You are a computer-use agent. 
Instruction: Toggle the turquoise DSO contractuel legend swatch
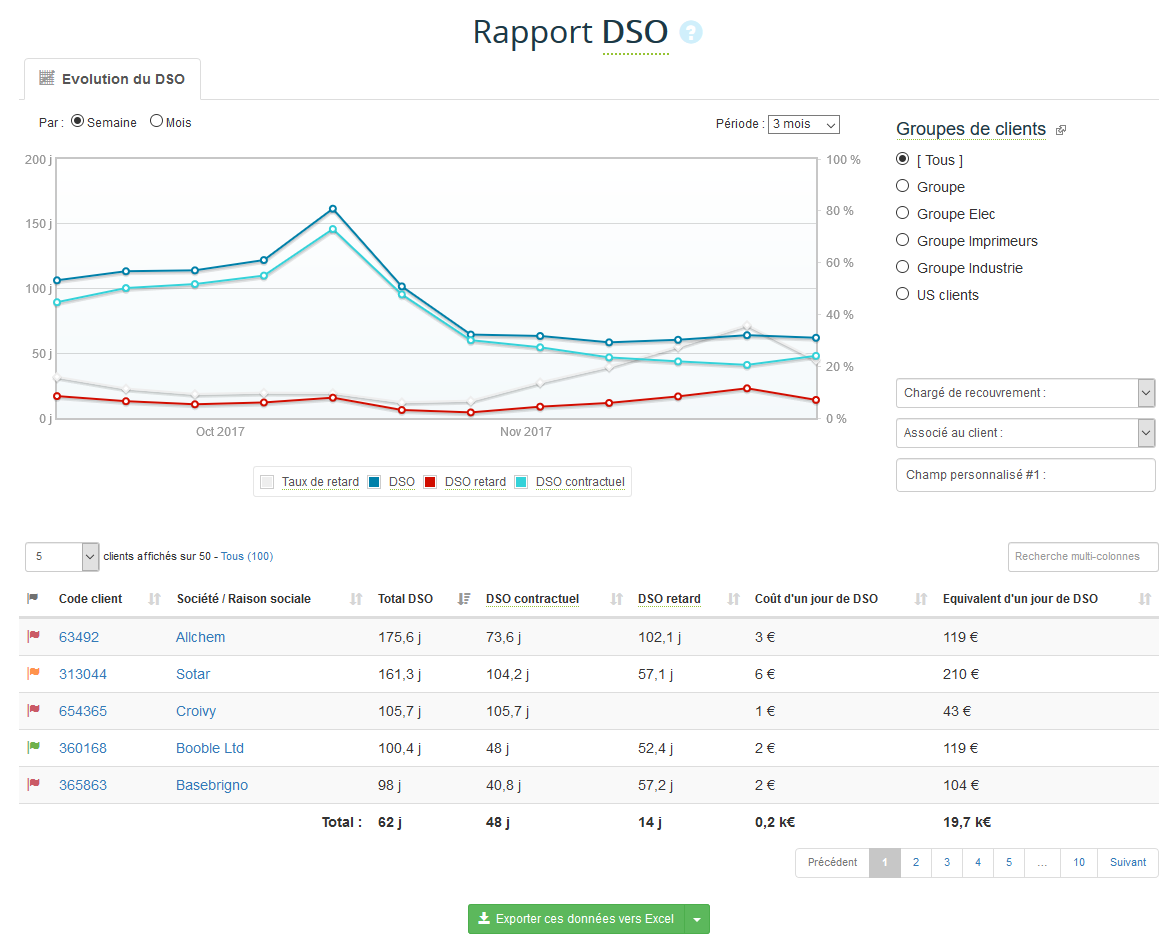[521, 481]
